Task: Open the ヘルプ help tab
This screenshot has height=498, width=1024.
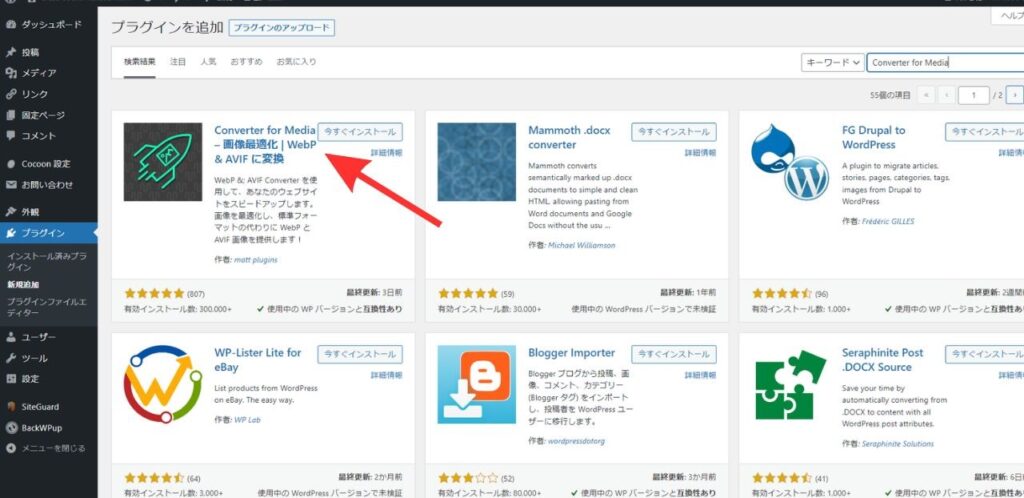Action: [x=1008, y=17]
